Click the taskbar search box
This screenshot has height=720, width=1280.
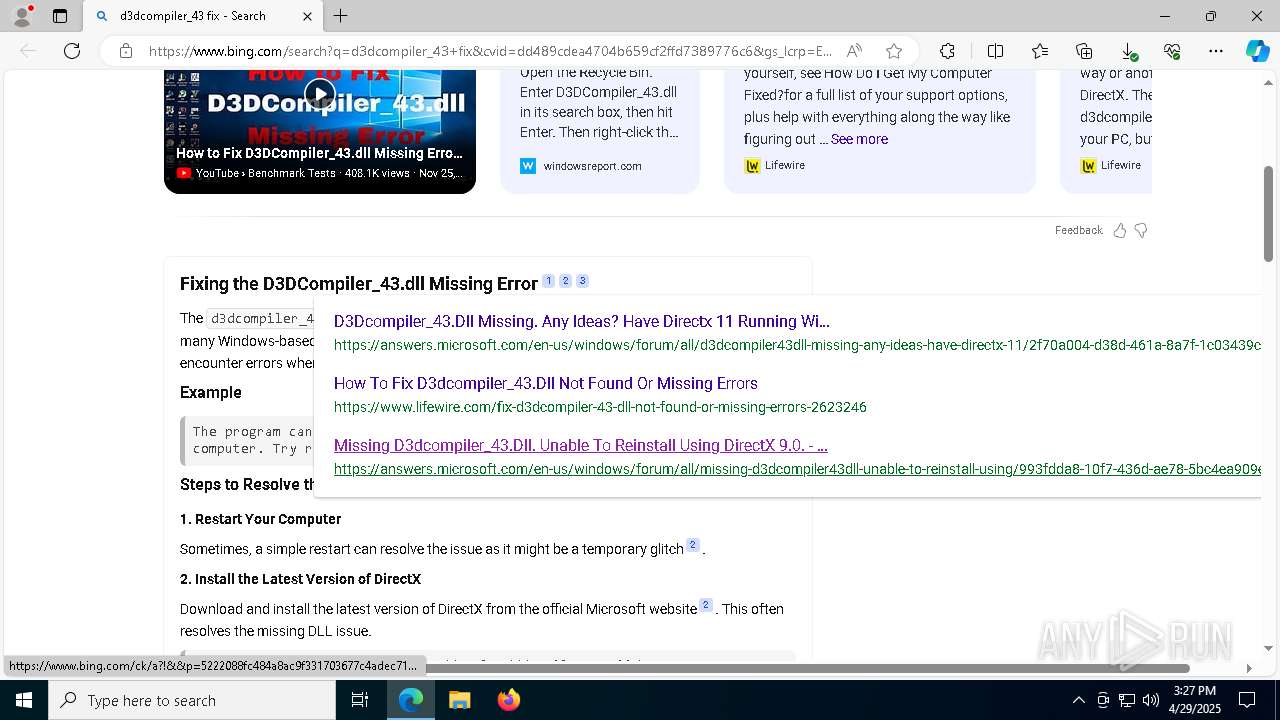192,700
